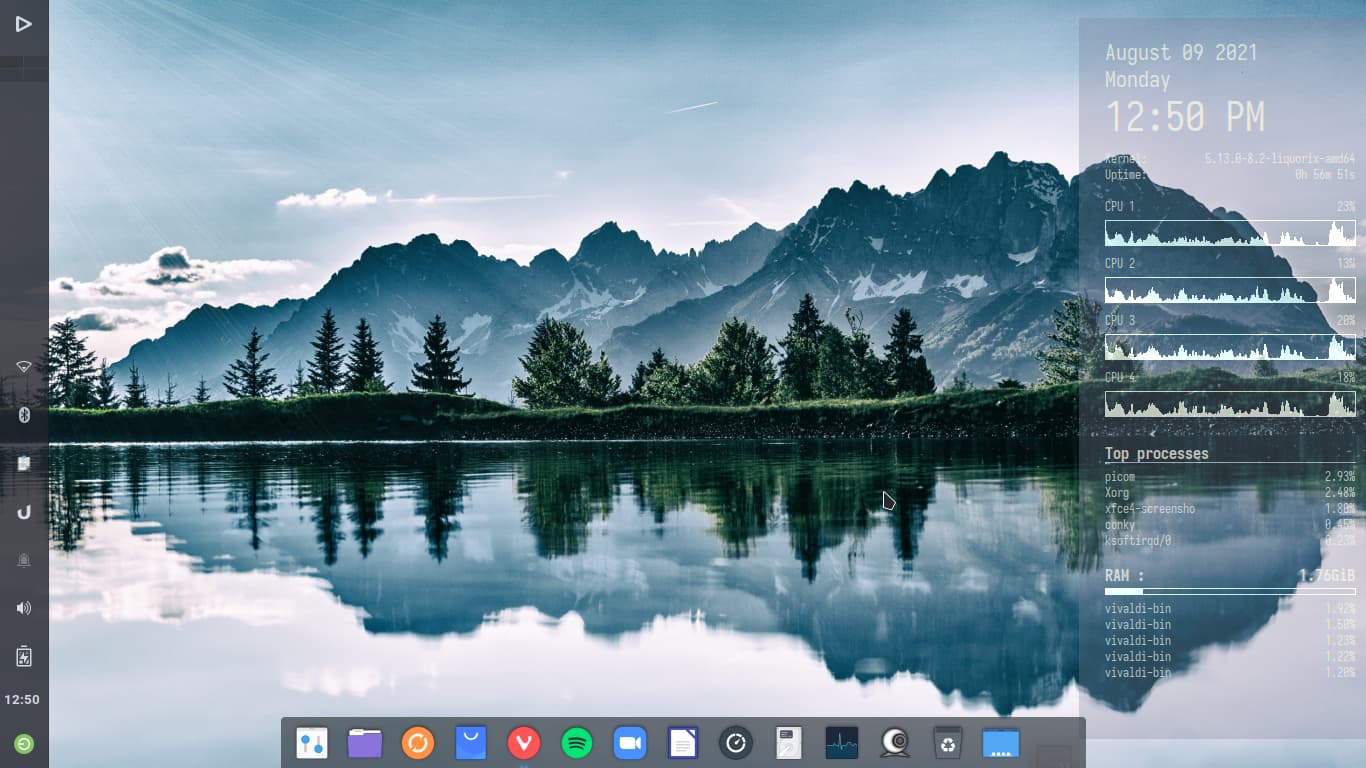Screen dimensions: 1366x768
Task: Click the show desktop icon in dock
Action: pyautogui.click(x=1001, y=743)
